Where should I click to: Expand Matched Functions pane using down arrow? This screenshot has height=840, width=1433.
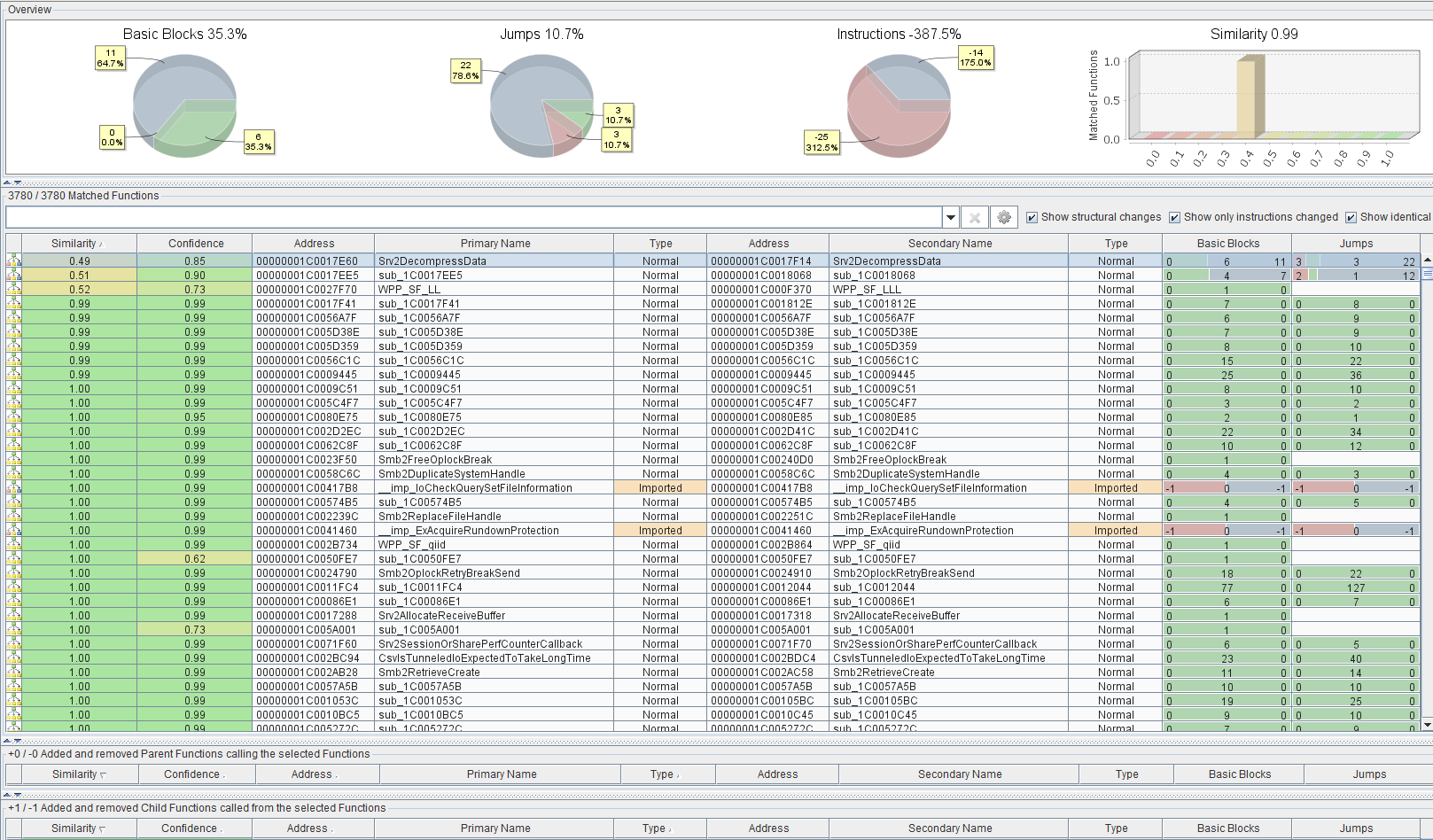[18, 741]
